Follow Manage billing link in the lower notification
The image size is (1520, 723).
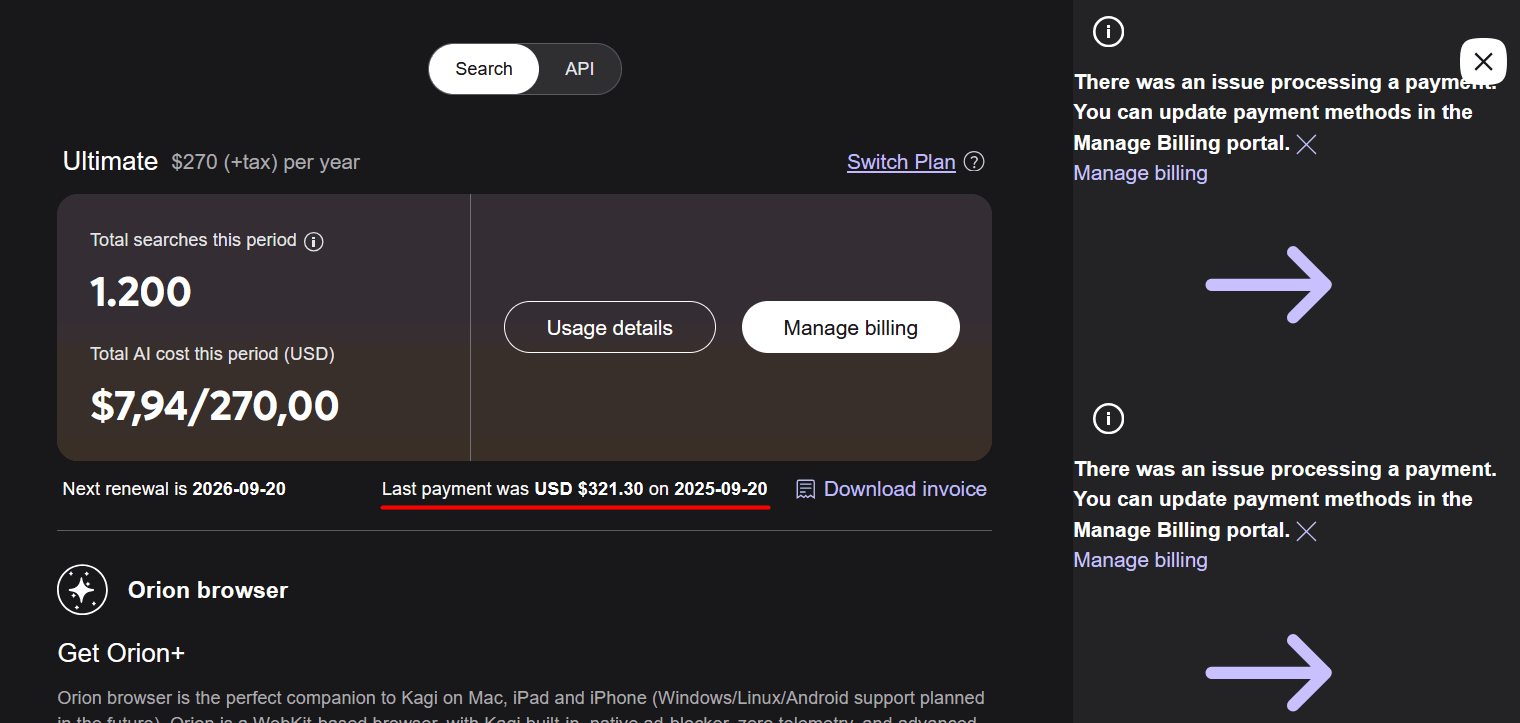click(1140, 561)
